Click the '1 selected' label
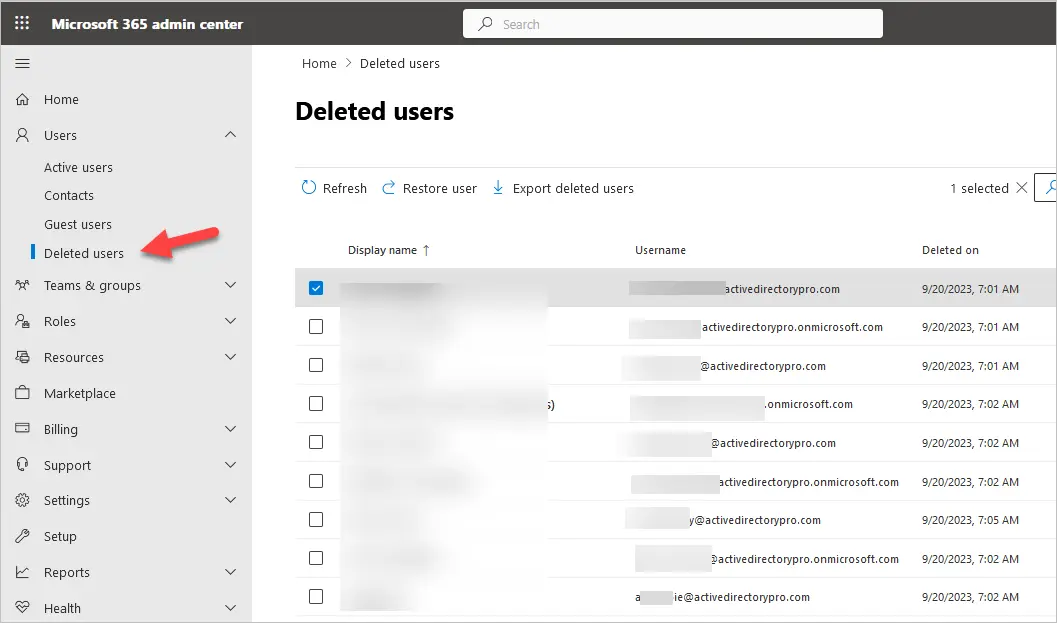 [x=979, y=188]
